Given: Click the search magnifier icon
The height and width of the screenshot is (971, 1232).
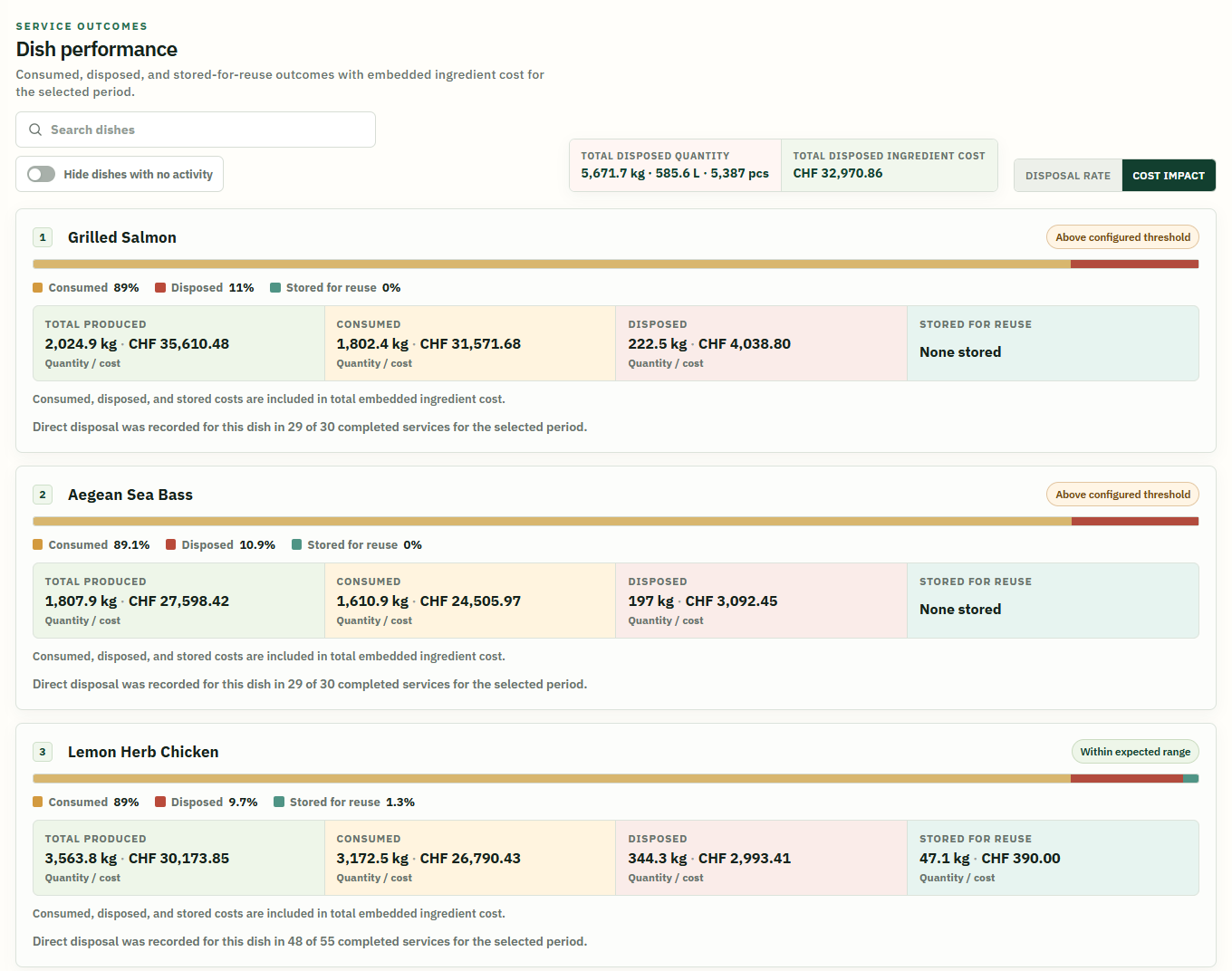Looking at the screenshot, I should point(35,130).
